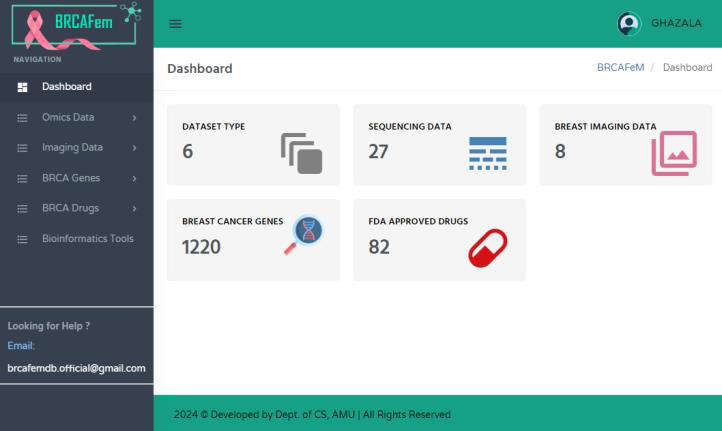This screenshot has width=722, height=431.
Task: Expand the Omics Data chevron
Action: [134, 118]
